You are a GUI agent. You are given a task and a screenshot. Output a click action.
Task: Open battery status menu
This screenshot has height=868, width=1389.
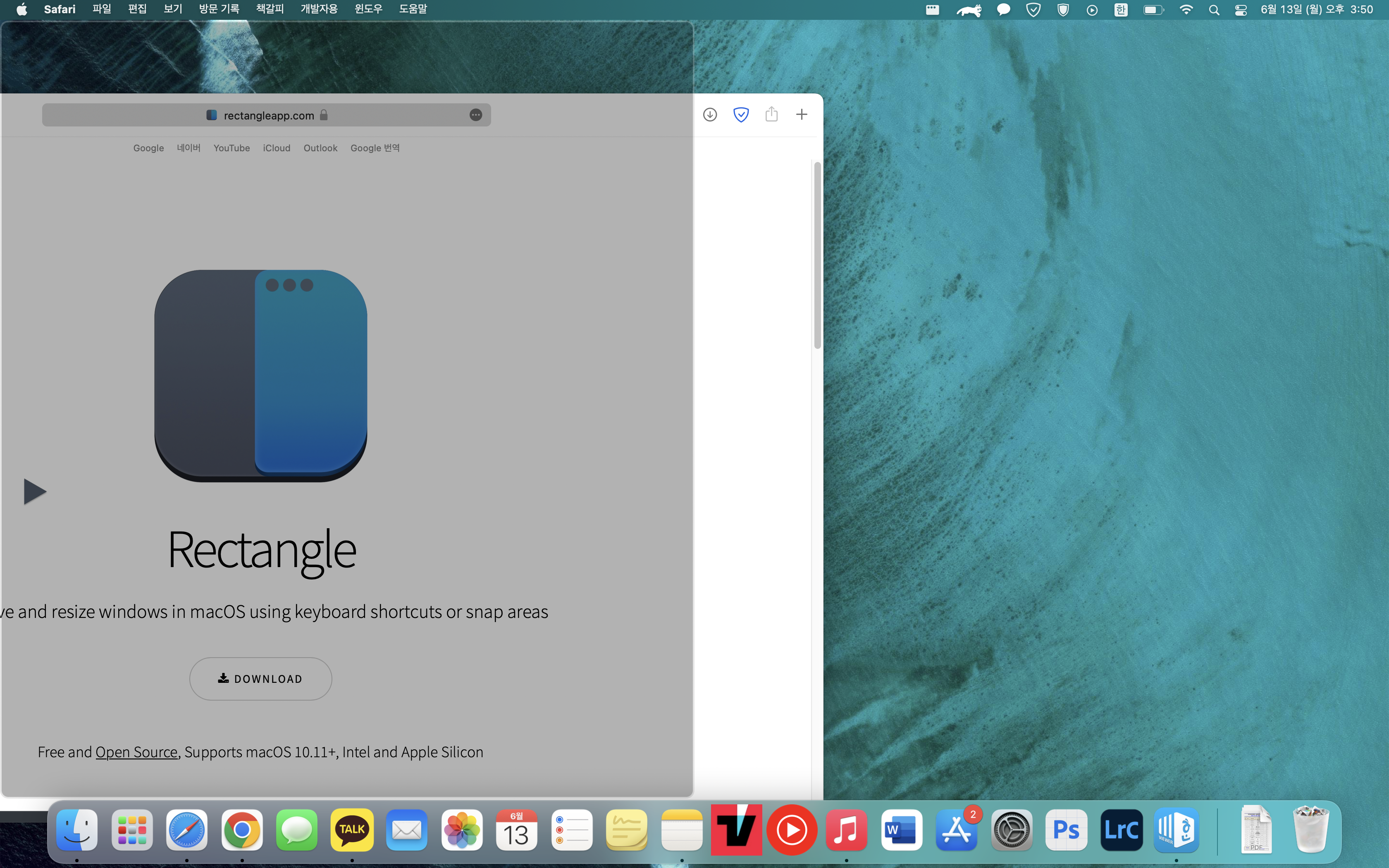[x=1153, y=10]
